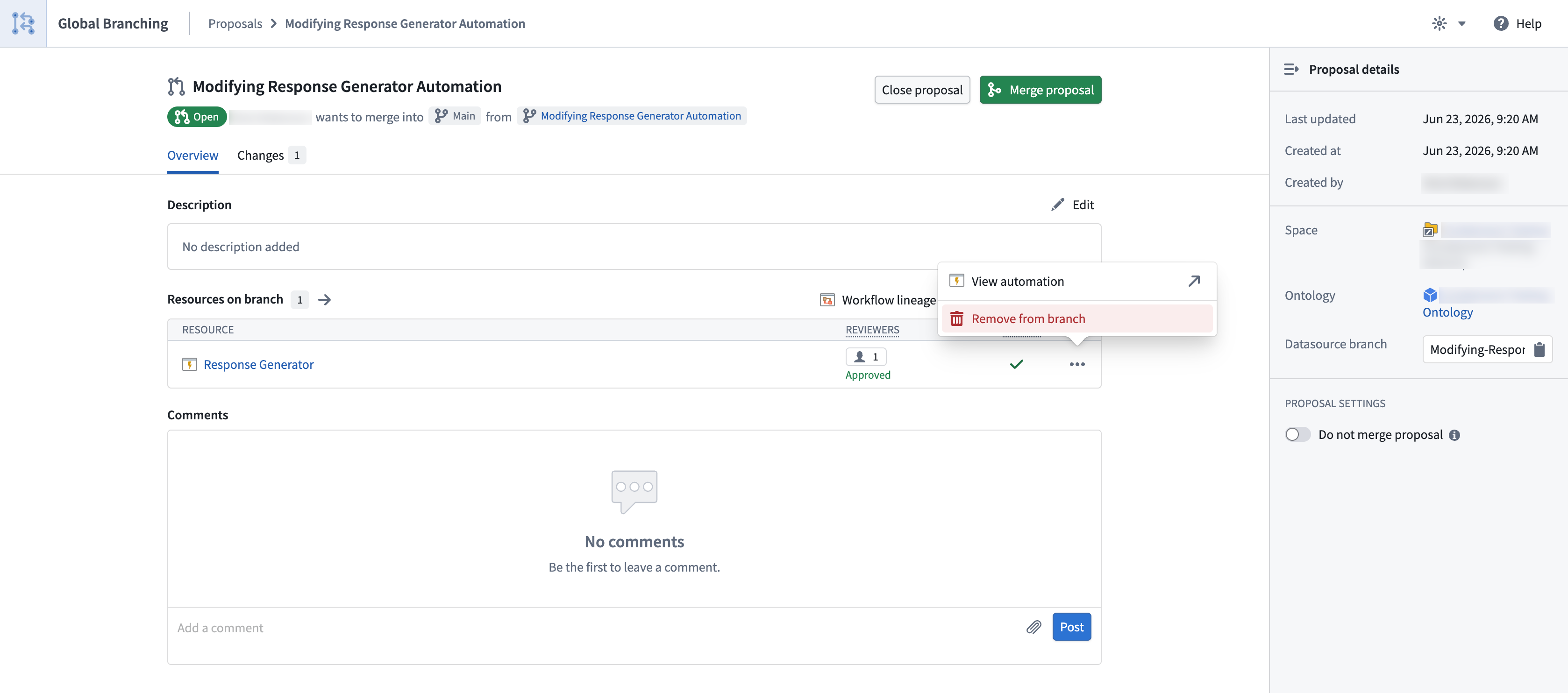Screen dimensions: 1568x693
Task: Switch to the Overview tab
Action: (192, 155)
